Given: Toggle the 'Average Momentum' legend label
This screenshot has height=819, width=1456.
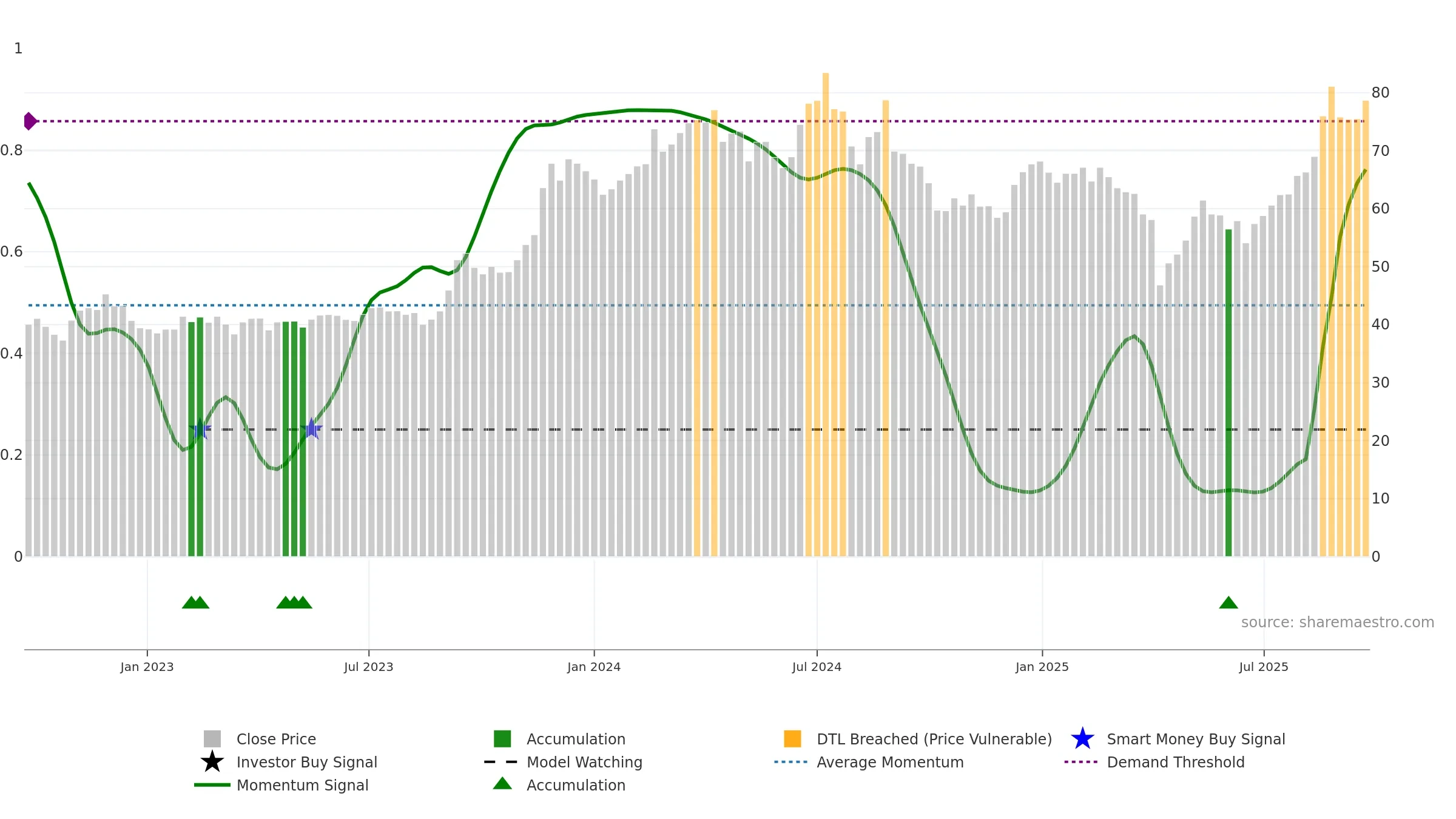Looking at the screenshot, I should (x=890, y=762).
